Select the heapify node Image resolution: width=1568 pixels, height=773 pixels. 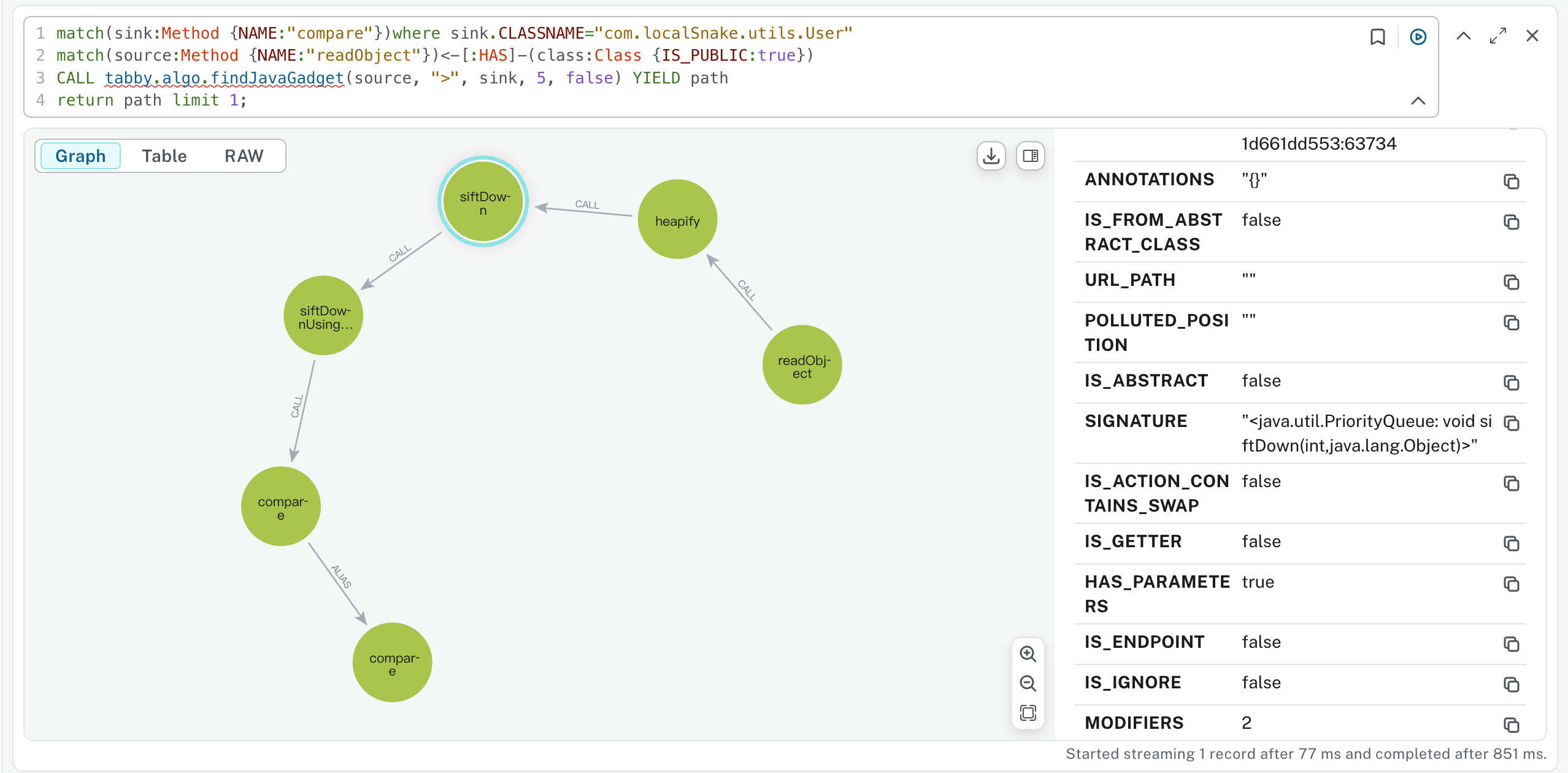pos(677,220)
